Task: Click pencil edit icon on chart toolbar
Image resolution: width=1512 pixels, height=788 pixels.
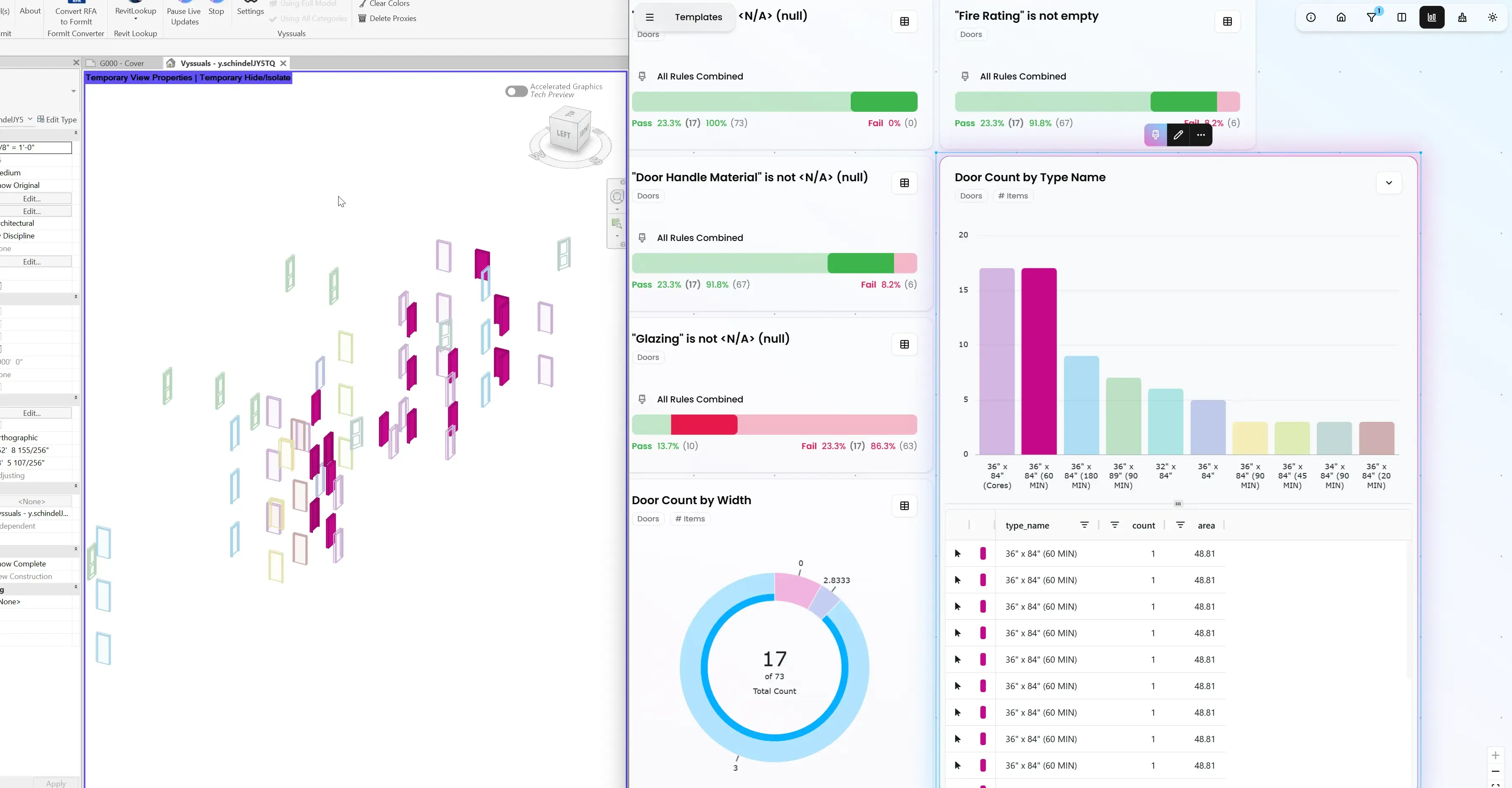Action: [1178, 135]
